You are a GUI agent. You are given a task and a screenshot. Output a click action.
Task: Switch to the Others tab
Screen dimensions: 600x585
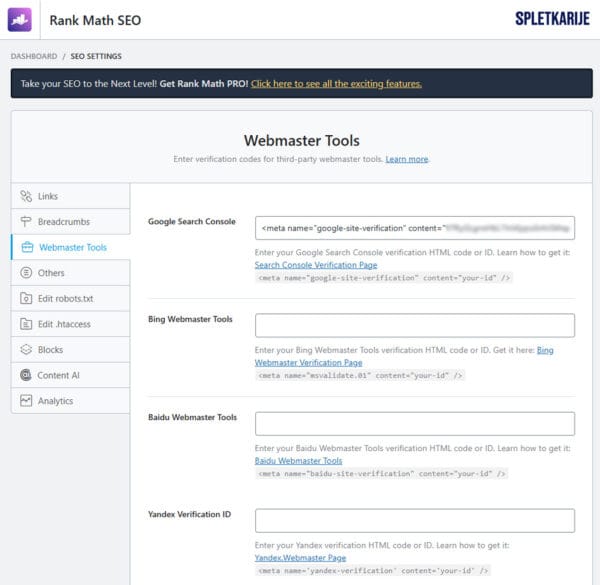[71, 273]
